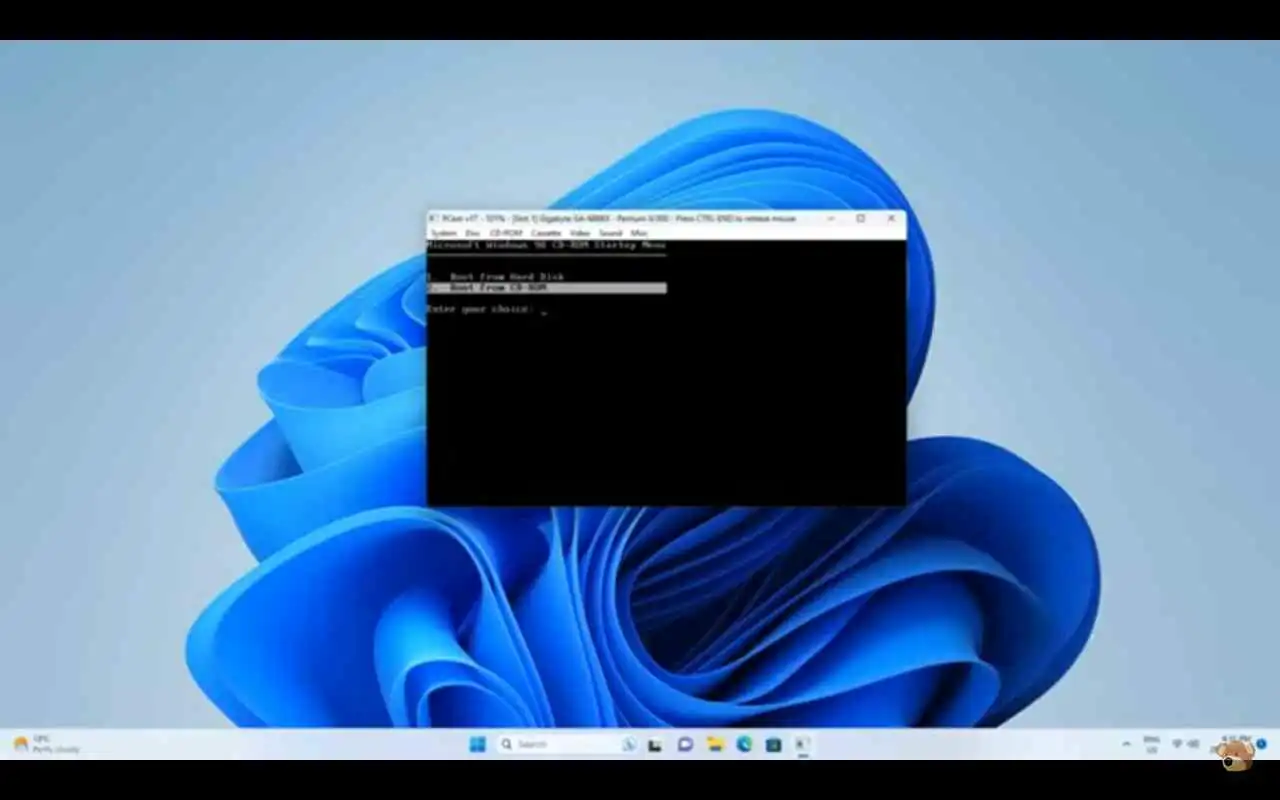Open Task View from the taskbar
The image size is (1280, 800).
coord(655,744)
